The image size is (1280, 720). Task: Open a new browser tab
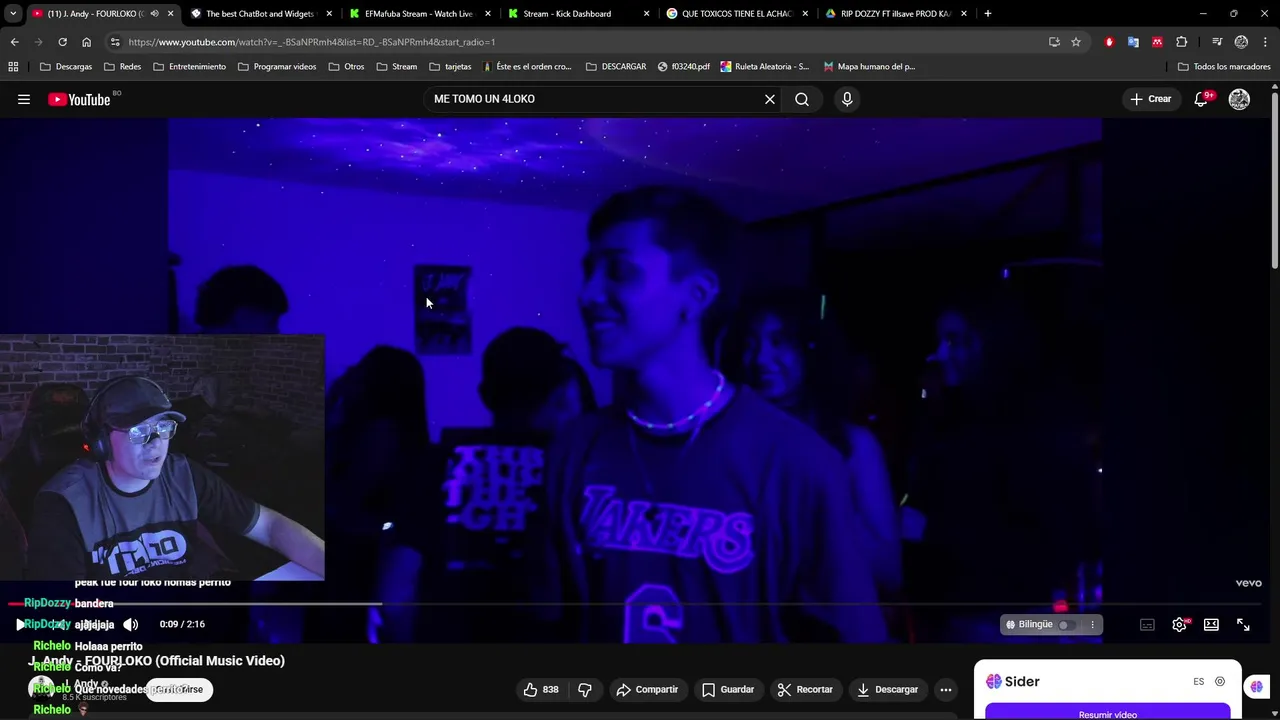pos(988,14)
